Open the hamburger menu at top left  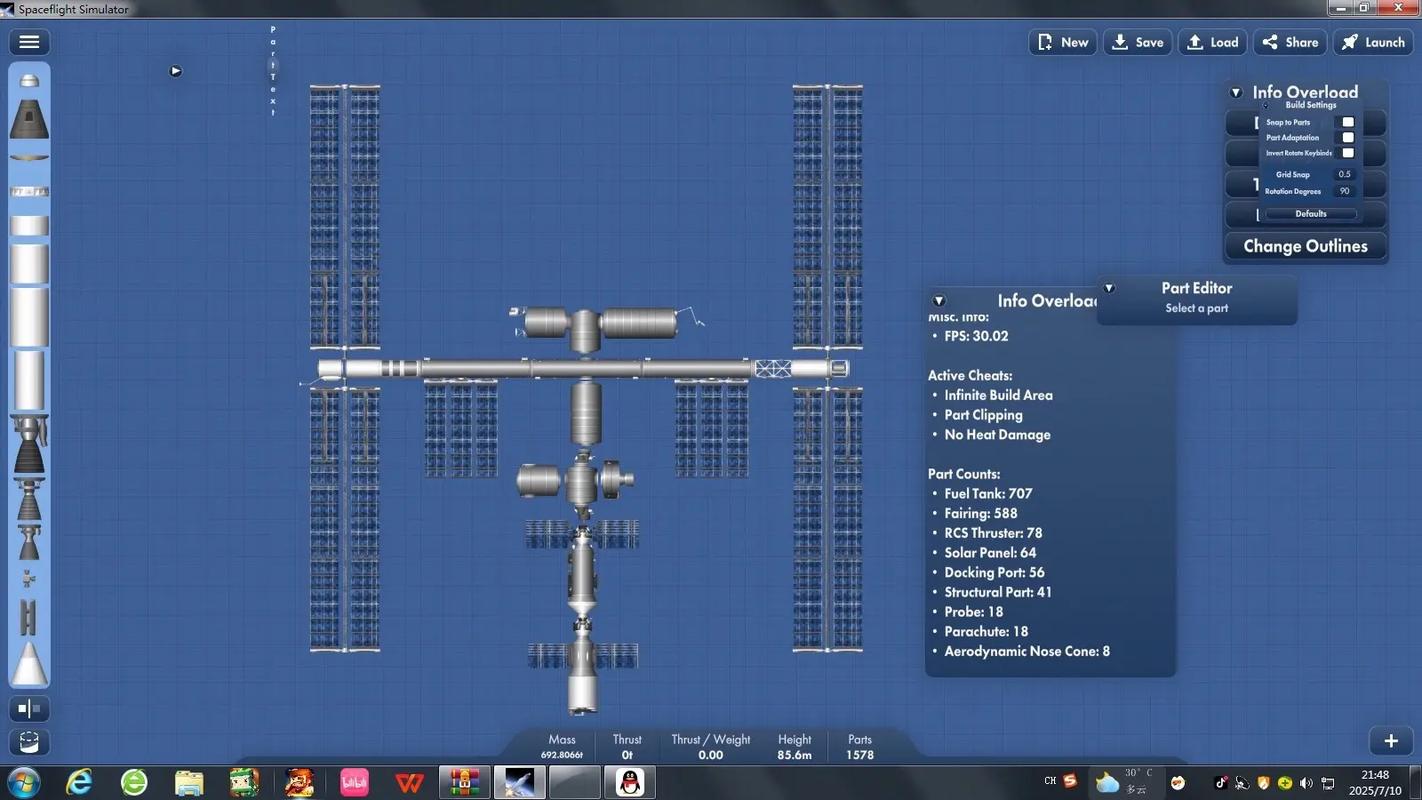[x=29, y=42]
